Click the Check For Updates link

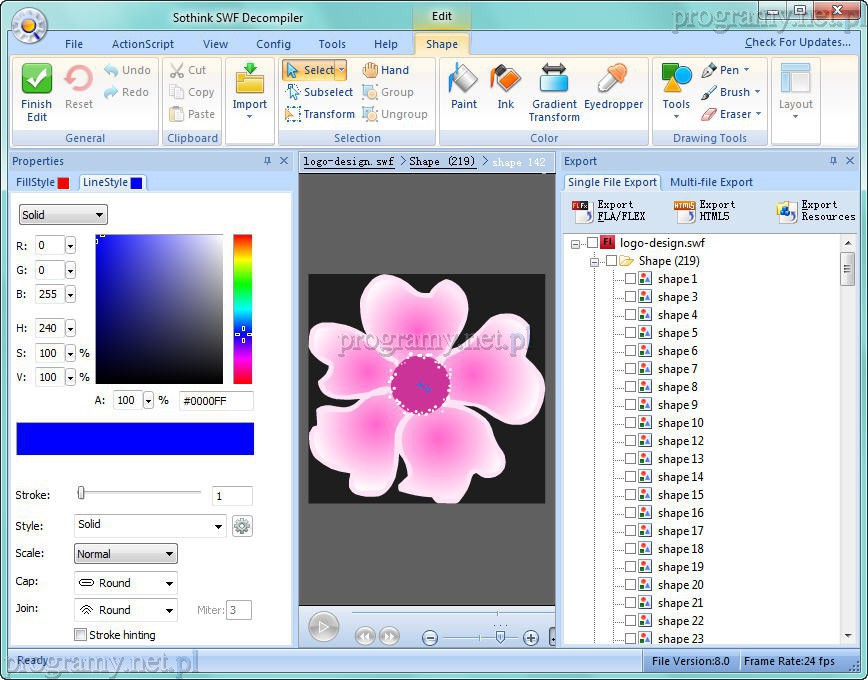(797, 42)
